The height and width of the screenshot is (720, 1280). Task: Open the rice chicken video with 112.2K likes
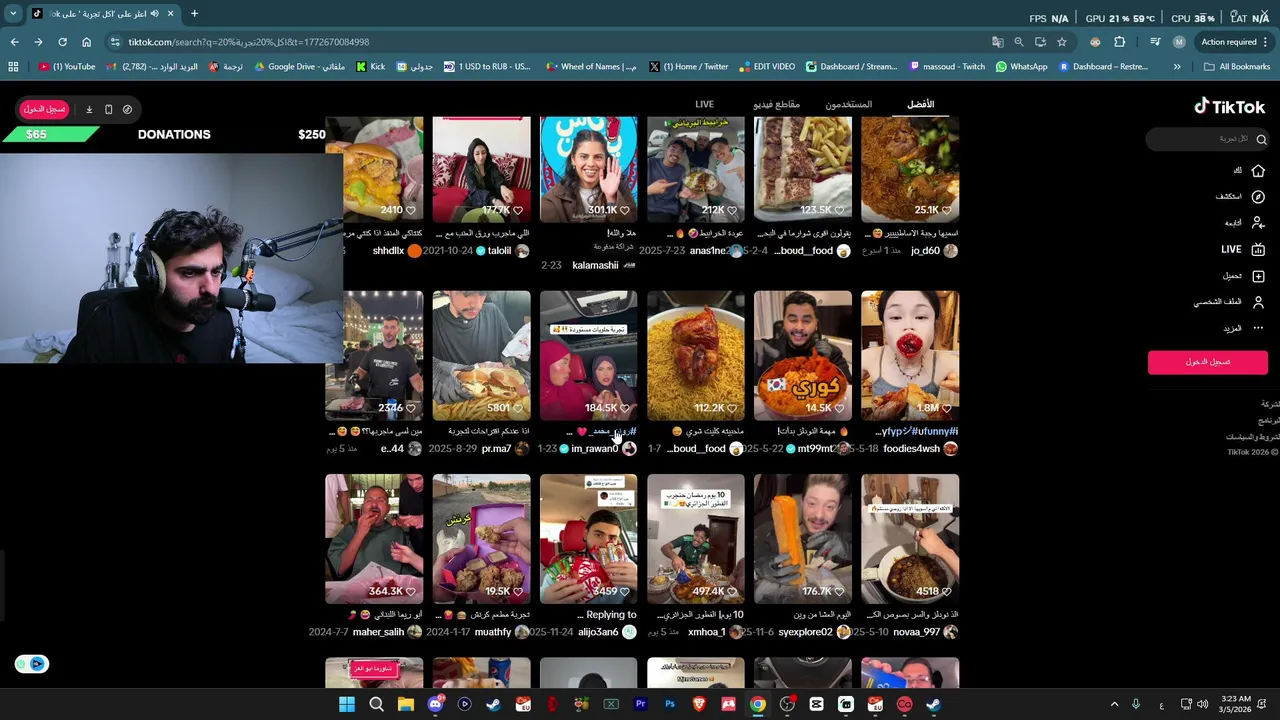pyautogui.click(x=696, y=356)
